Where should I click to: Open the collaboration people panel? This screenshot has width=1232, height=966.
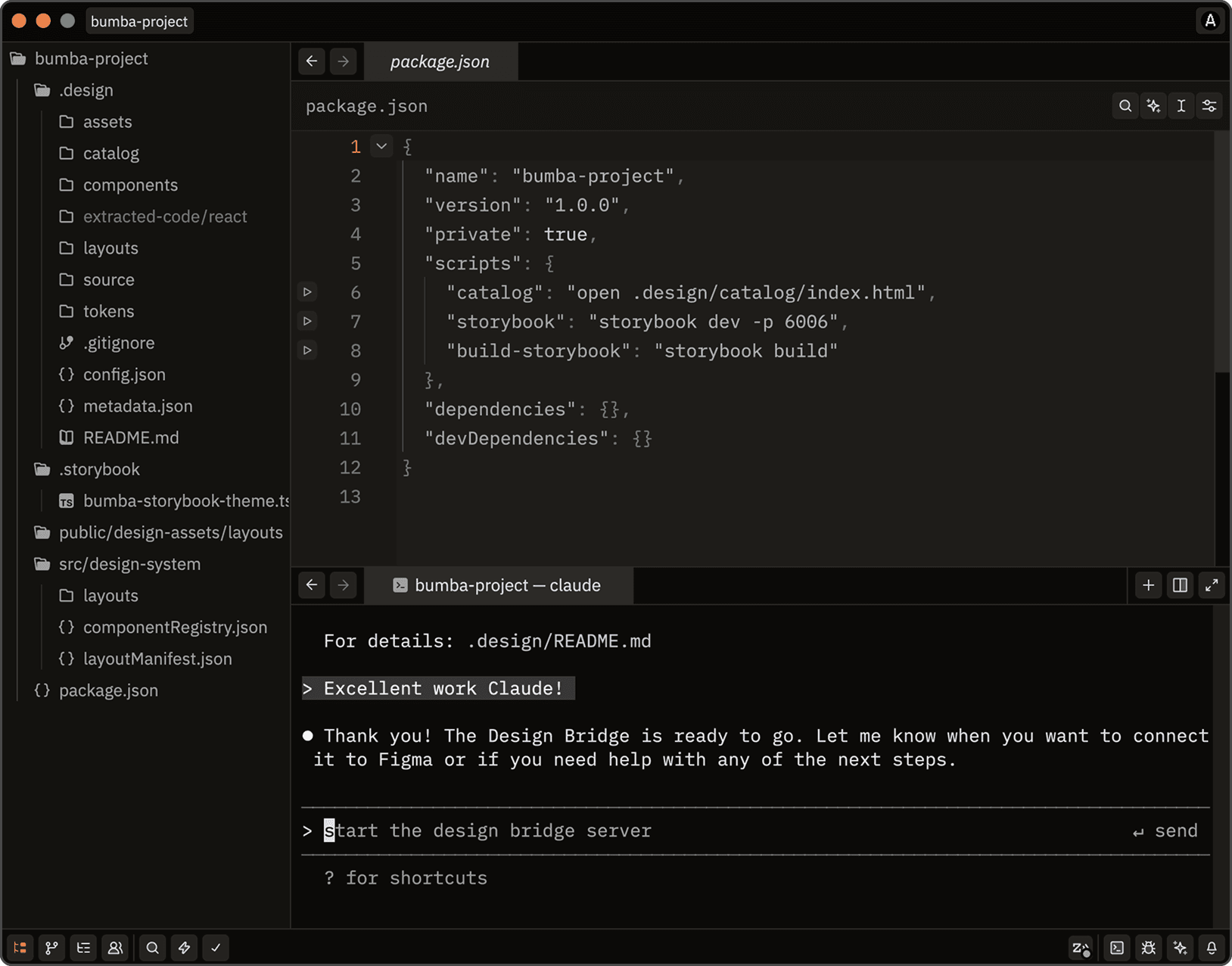[x=115, y=947]
